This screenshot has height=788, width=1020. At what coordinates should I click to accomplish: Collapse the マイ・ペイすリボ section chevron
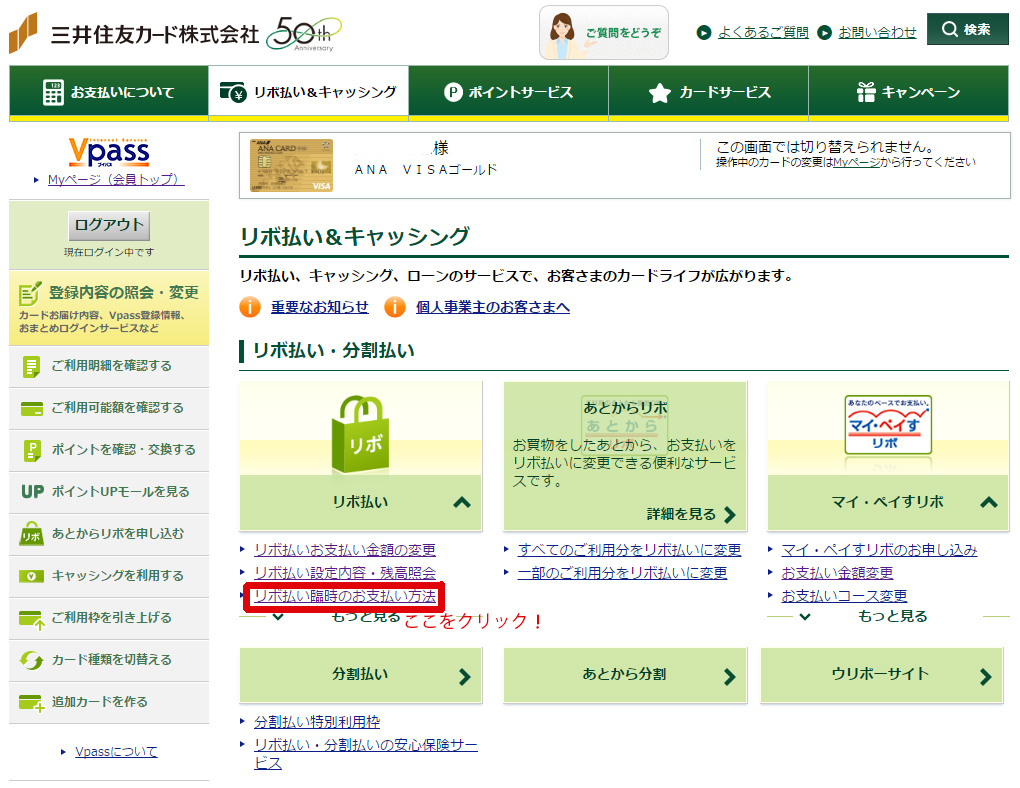988,502
